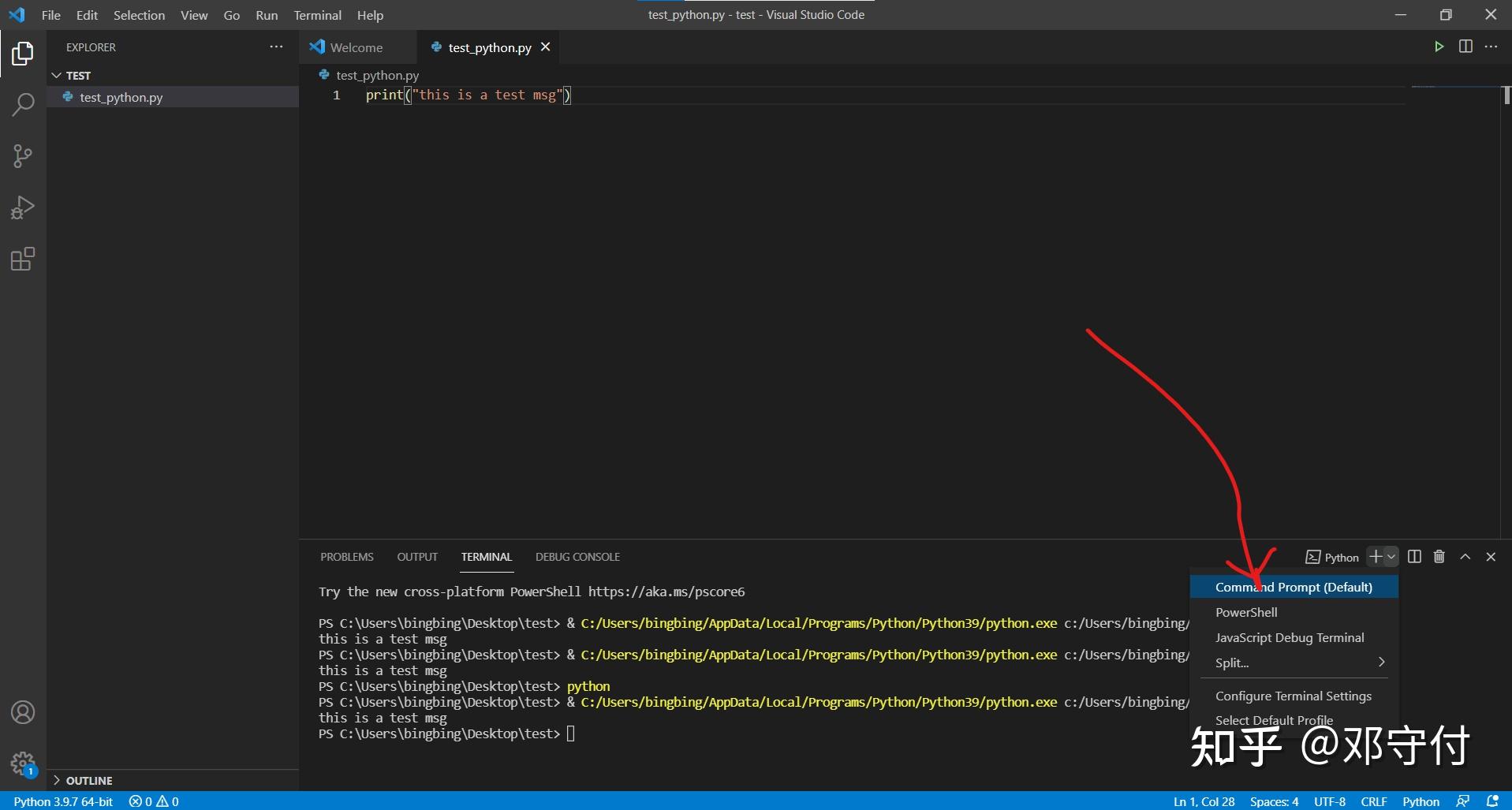Open the Extensions view
Viewport: 1512px width, 810px height.
click(x=23, y=259)
